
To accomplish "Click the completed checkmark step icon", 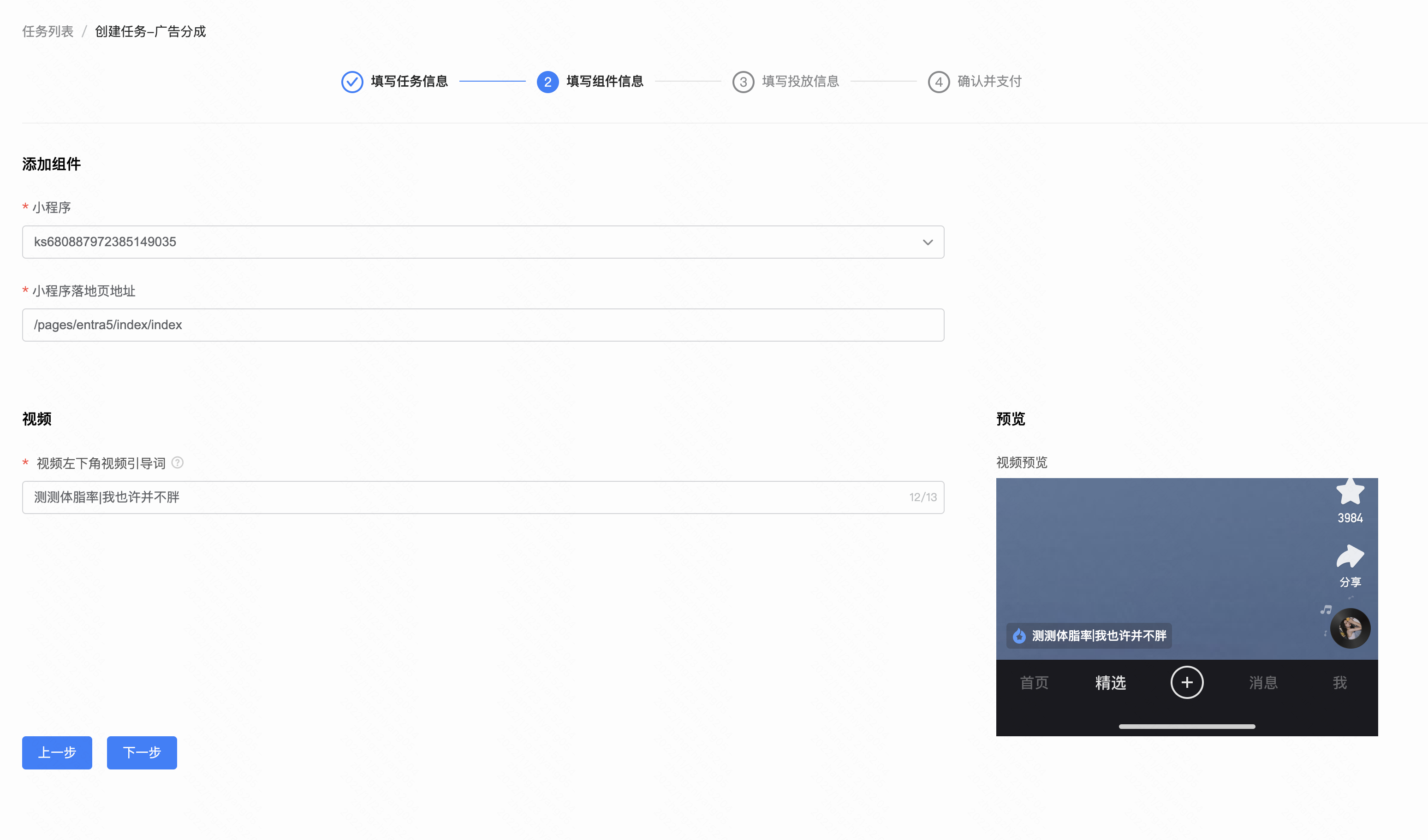I will 352,82.
